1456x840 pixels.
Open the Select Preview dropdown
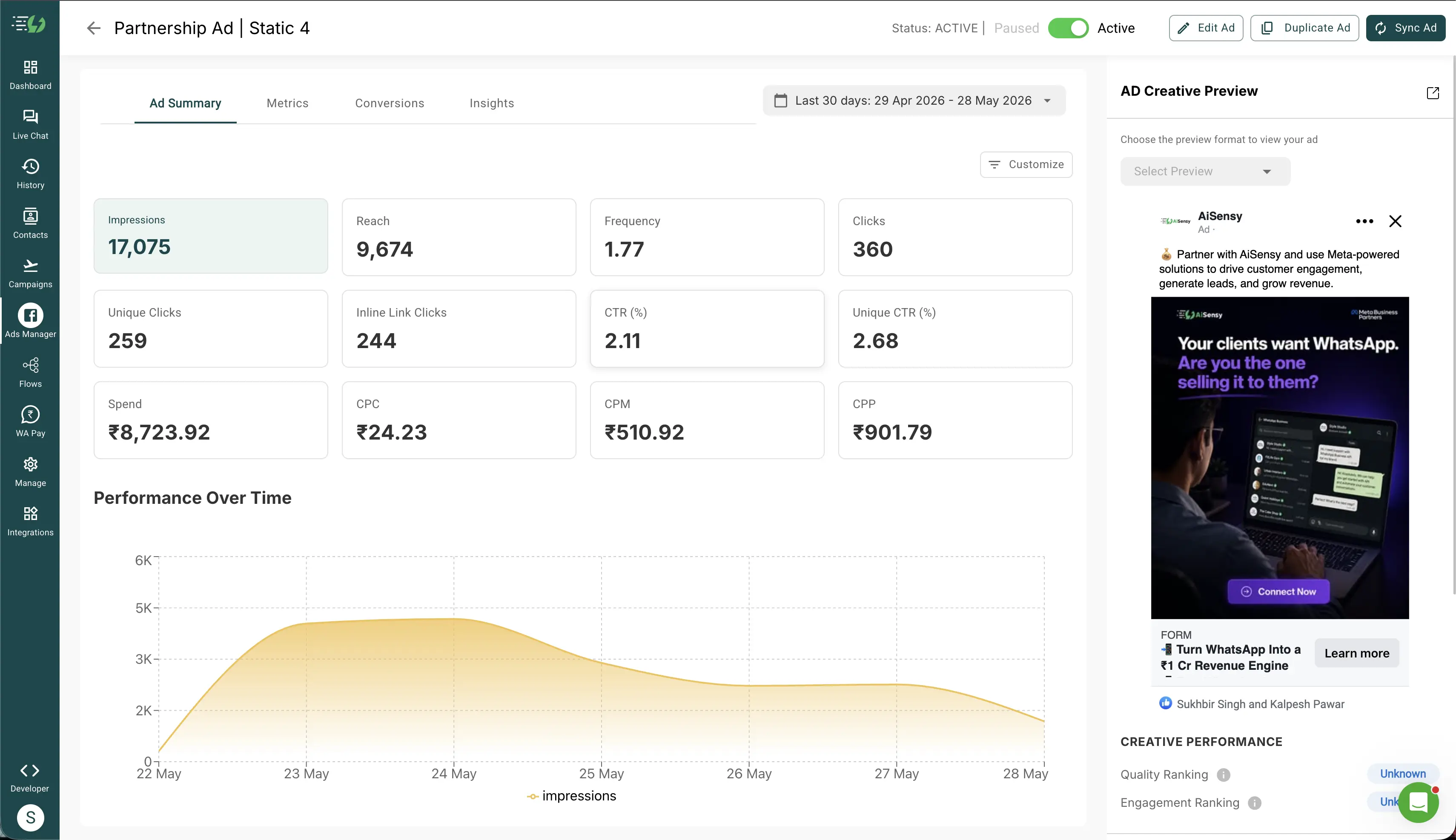tap(1205, 171)
